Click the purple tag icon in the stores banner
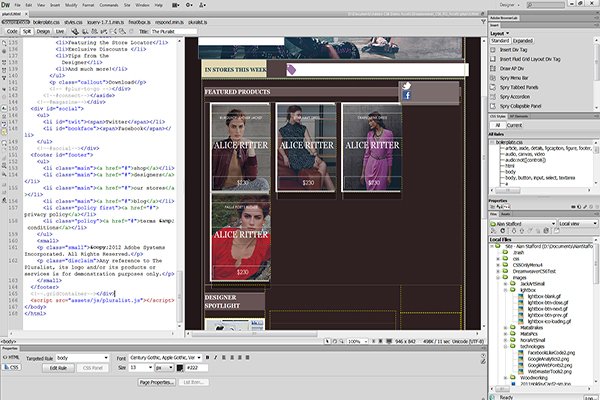600x400 pixels. (x=291, y=69)
